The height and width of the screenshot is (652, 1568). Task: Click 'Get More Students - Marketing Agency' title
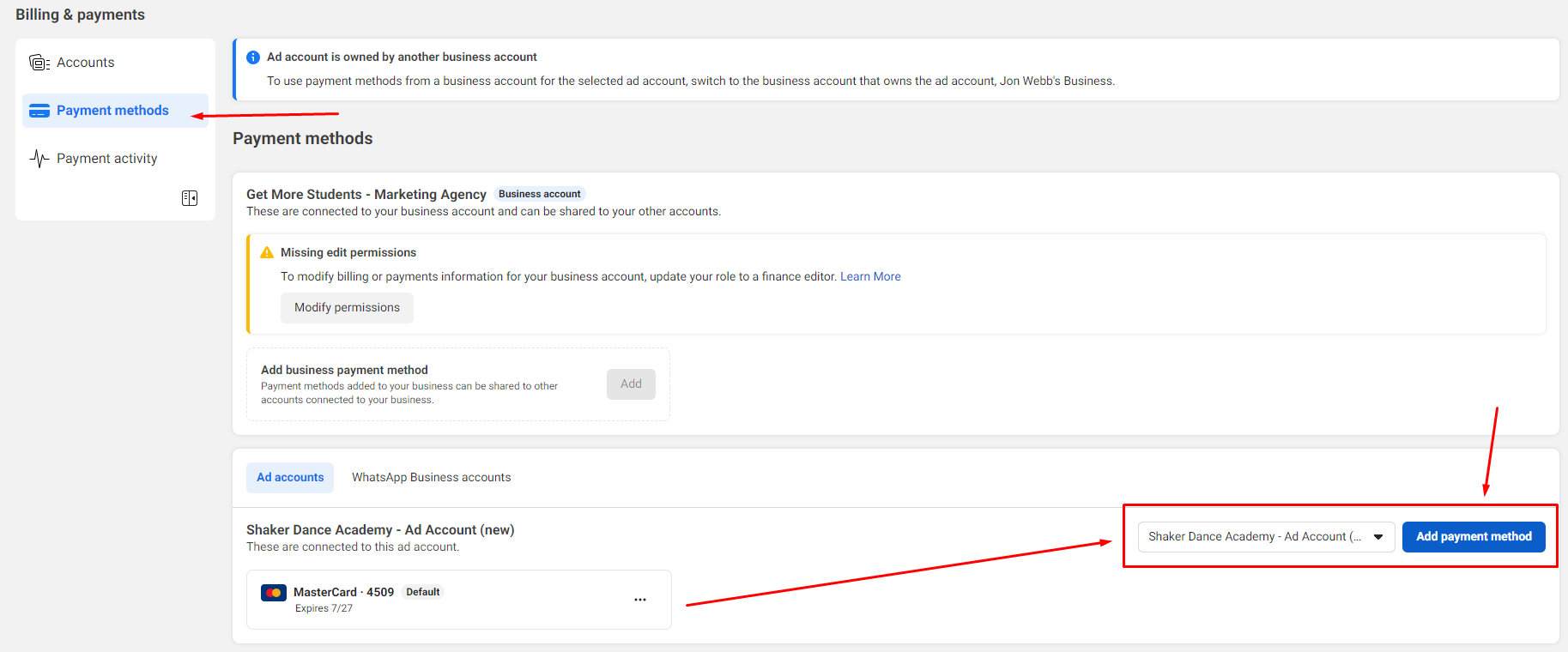[366, 195]
